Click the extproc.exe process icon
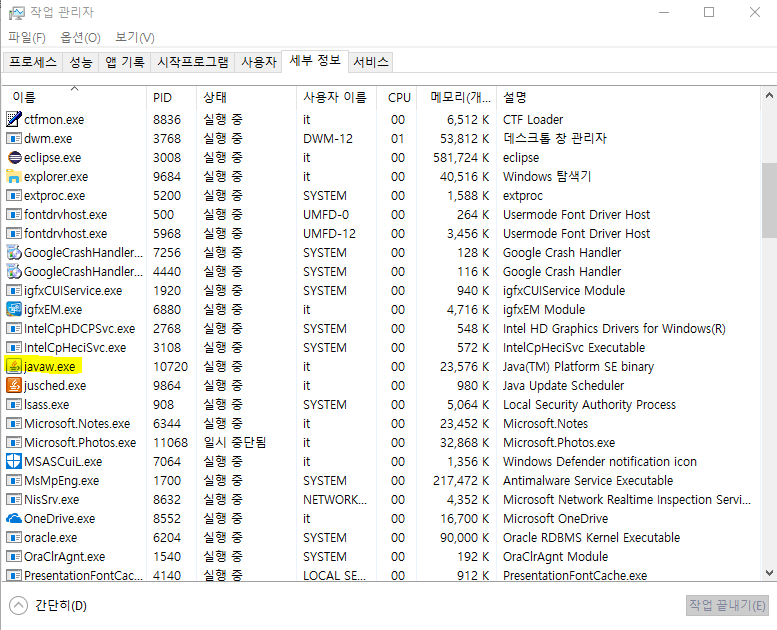The image size is (777, 630). (14, 195)
